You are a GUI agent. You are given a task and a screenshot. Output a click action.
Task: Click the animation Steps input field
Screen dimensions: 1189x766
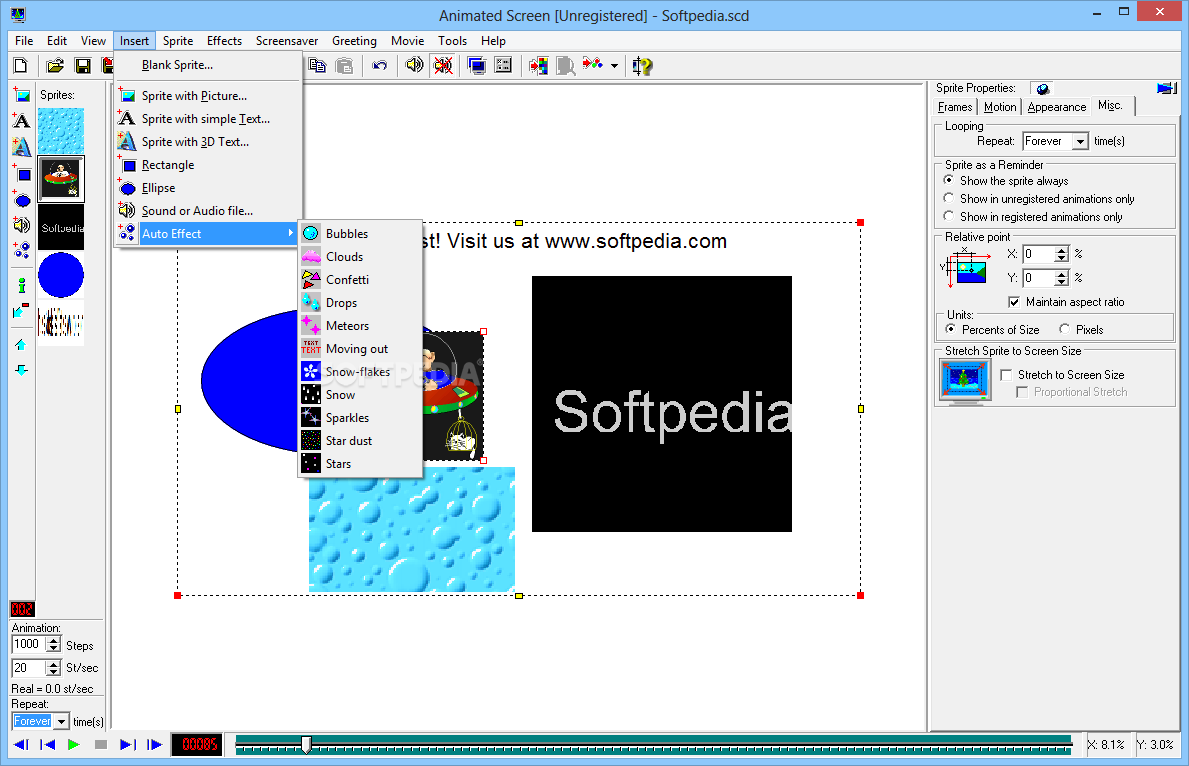tap(29, 645)
